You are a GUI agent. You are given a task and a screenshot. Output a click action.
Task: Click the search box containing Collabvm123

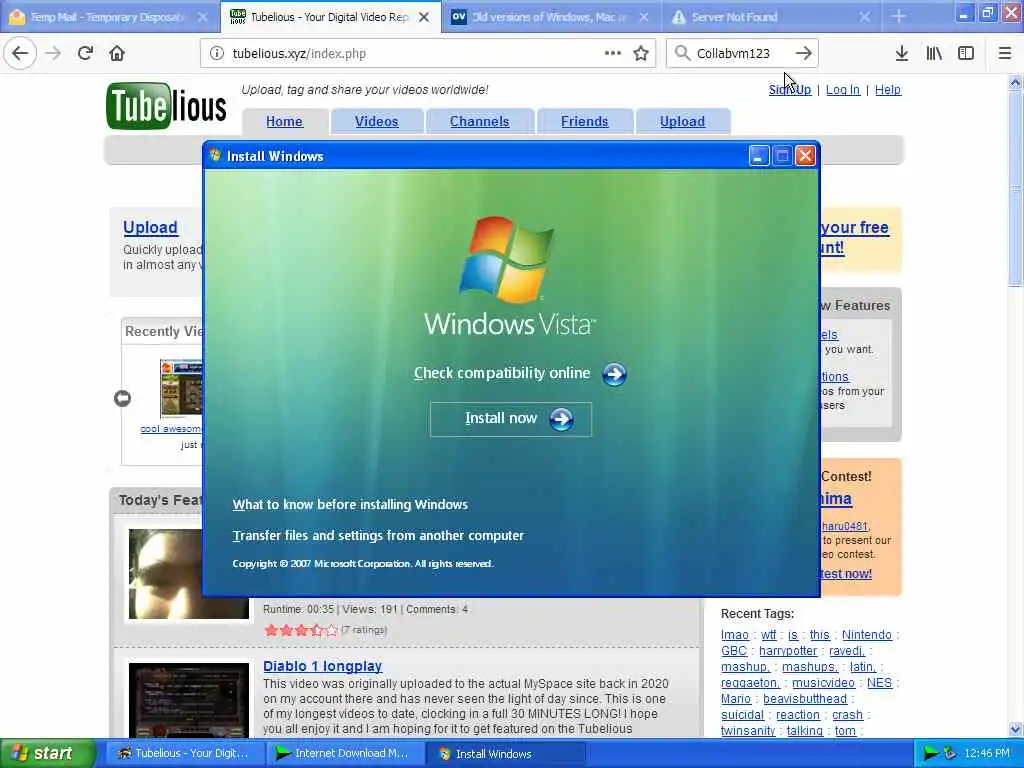point(741,54)
